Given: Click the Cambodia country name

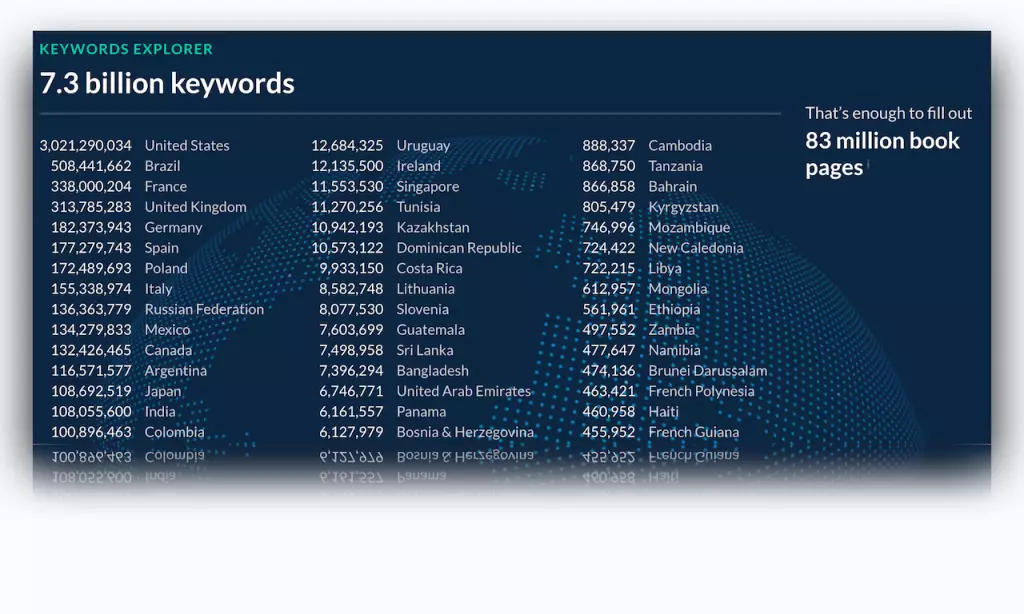Looking at the screenshot, I should coord(680,145).
